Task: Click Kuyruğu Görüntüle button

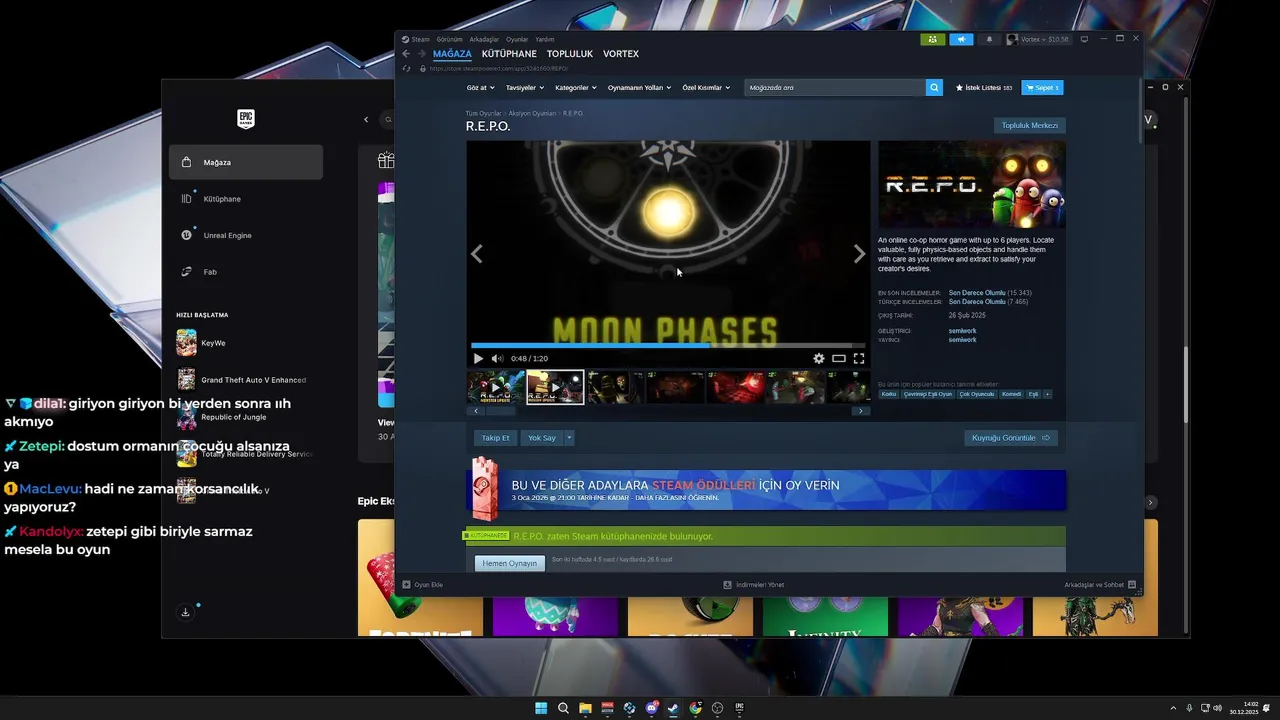Action: coord(1011,437)
